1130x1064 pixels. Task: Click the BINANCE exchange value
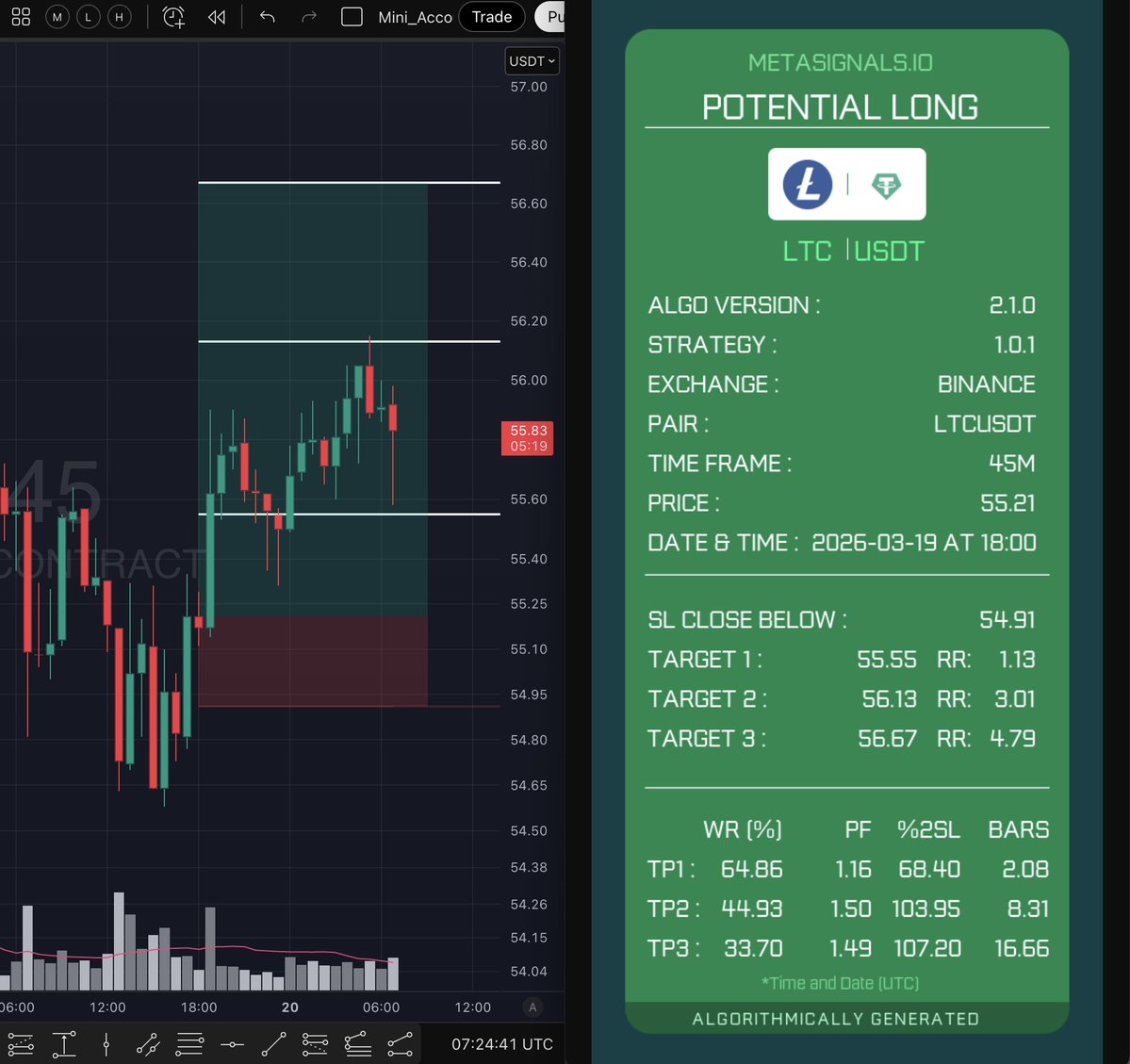(x=986, y=385)
